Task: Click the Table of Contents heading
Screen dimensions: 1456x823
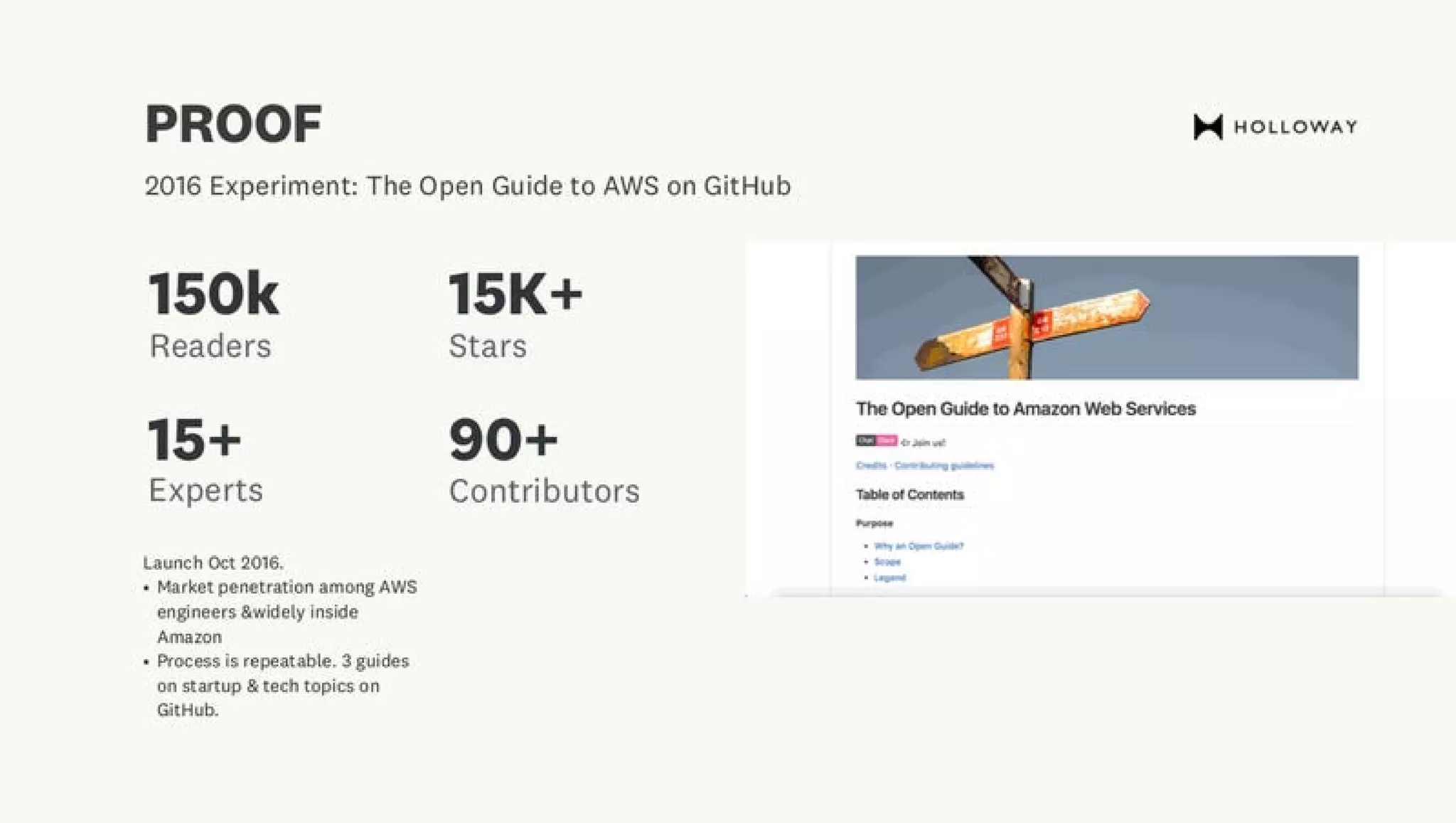Action: tap(909, 494)
